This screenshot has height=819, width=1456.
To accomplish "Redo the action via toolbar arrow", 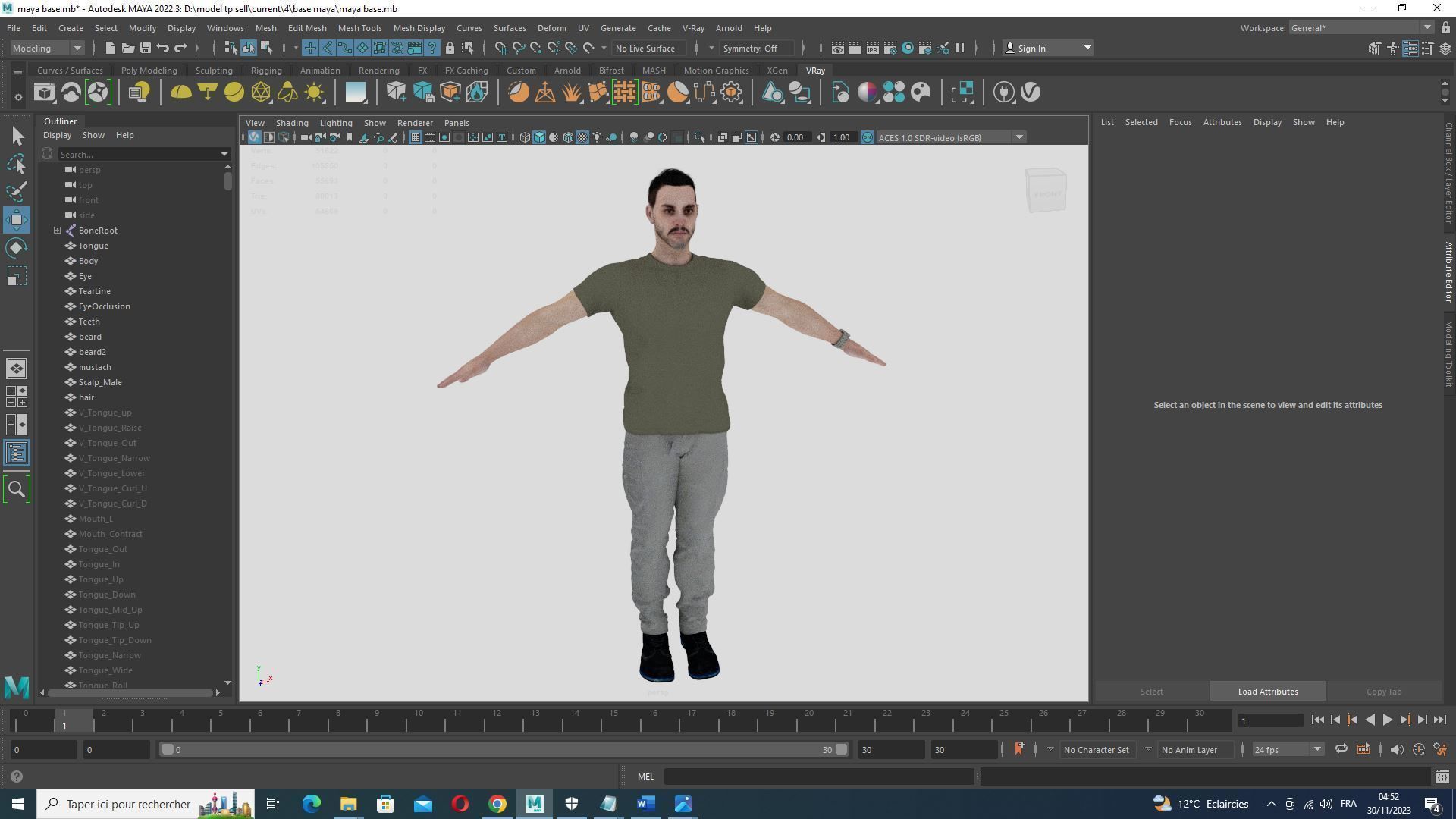I will click(180, 48).
